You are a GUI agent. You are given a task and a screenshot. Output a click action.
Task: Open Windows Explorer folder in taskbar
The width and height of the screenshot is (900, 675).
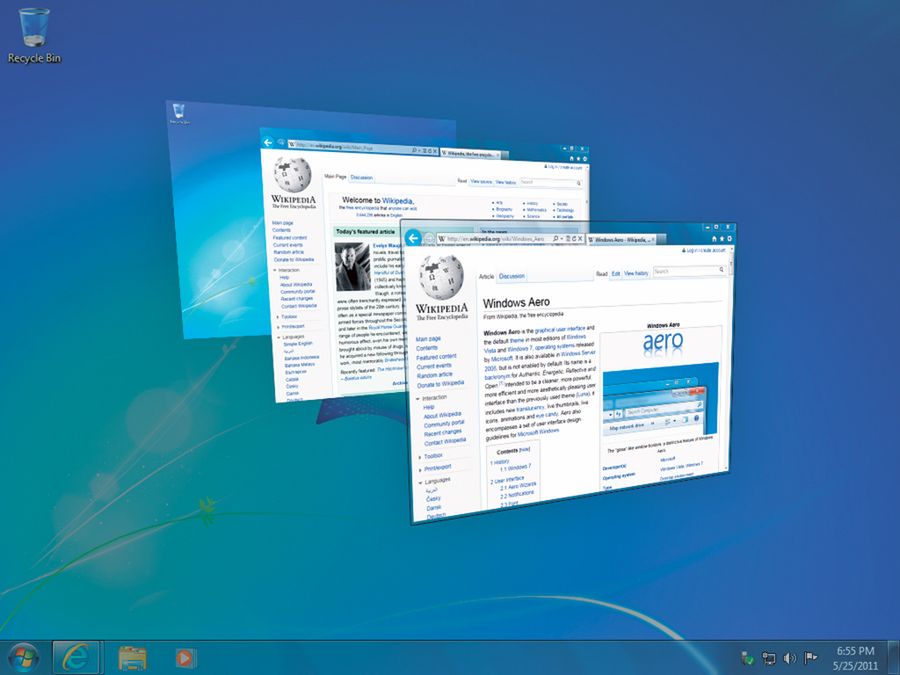(x=132, y=657)
